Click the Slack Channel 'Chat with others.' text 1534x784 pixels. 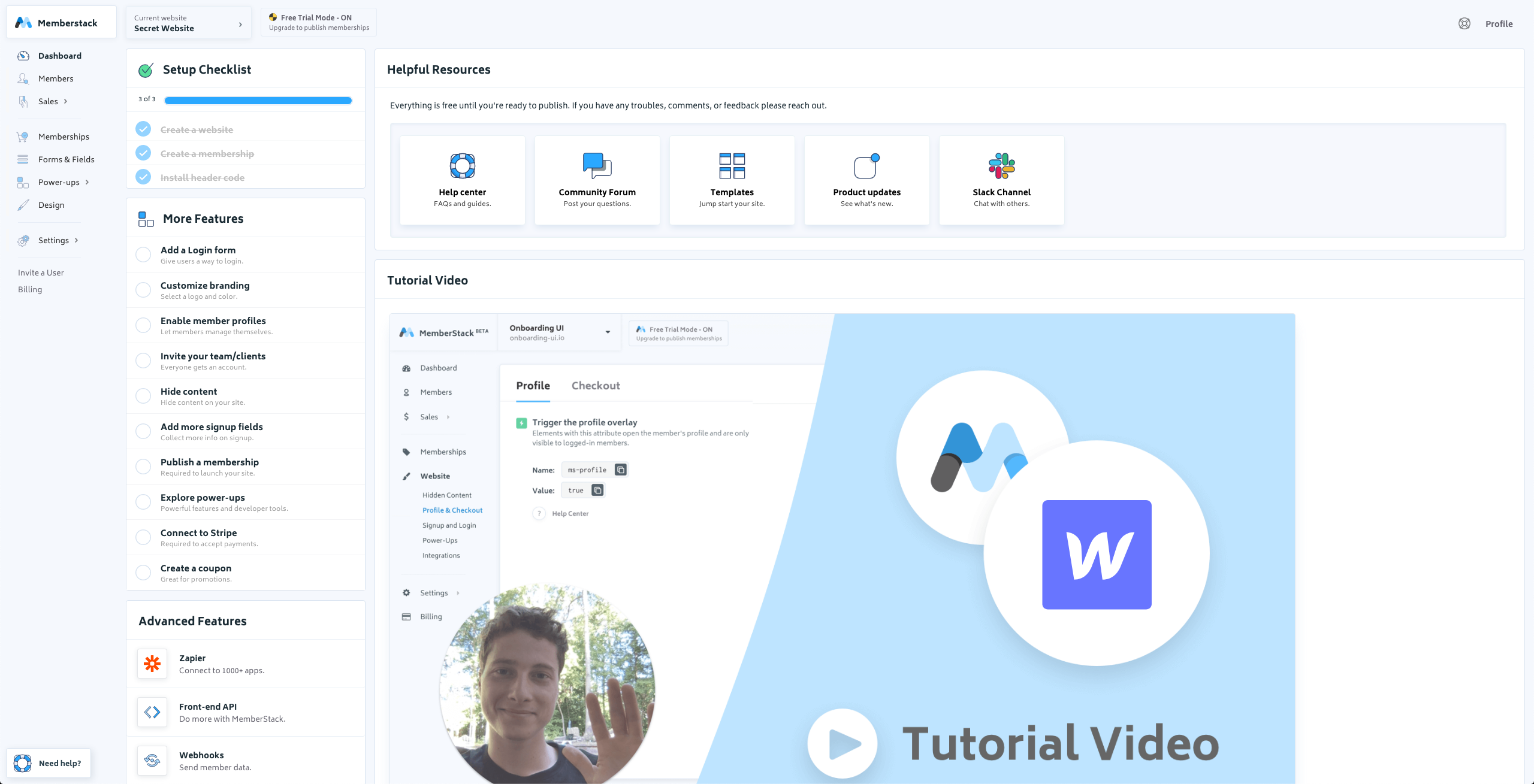1002,204
